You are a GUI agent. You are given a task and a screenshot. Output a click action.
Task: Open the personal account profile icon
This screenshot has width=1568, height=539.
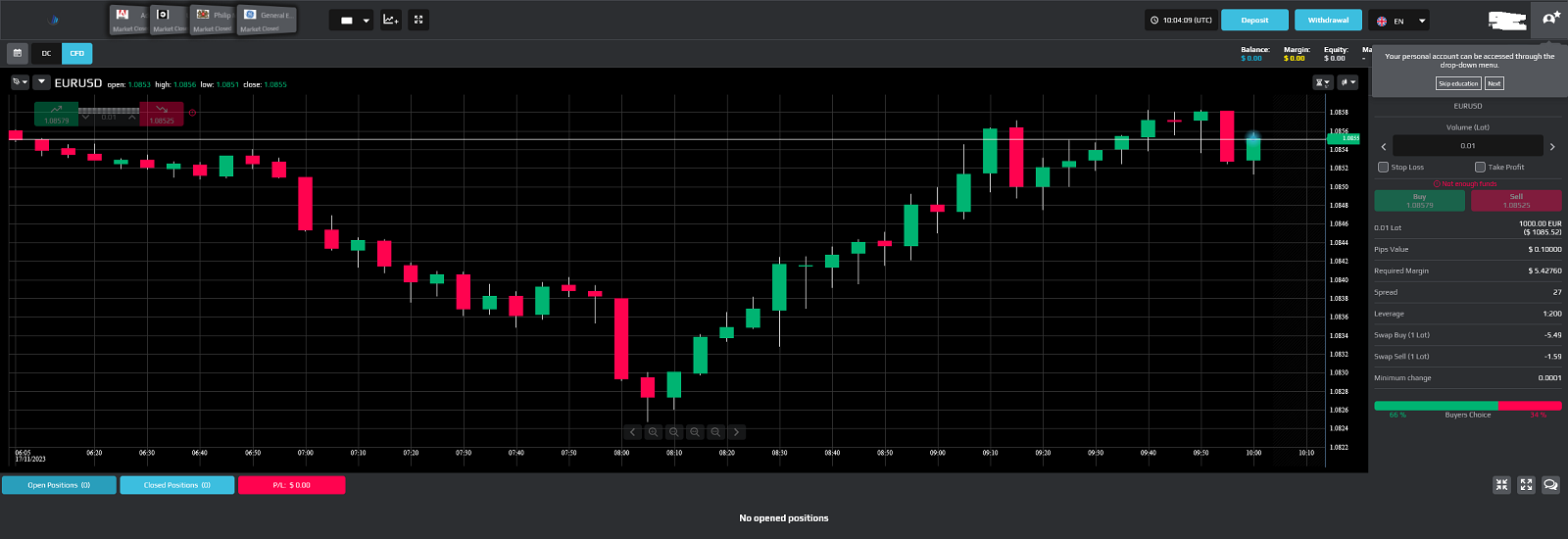tap(1550, 19)
